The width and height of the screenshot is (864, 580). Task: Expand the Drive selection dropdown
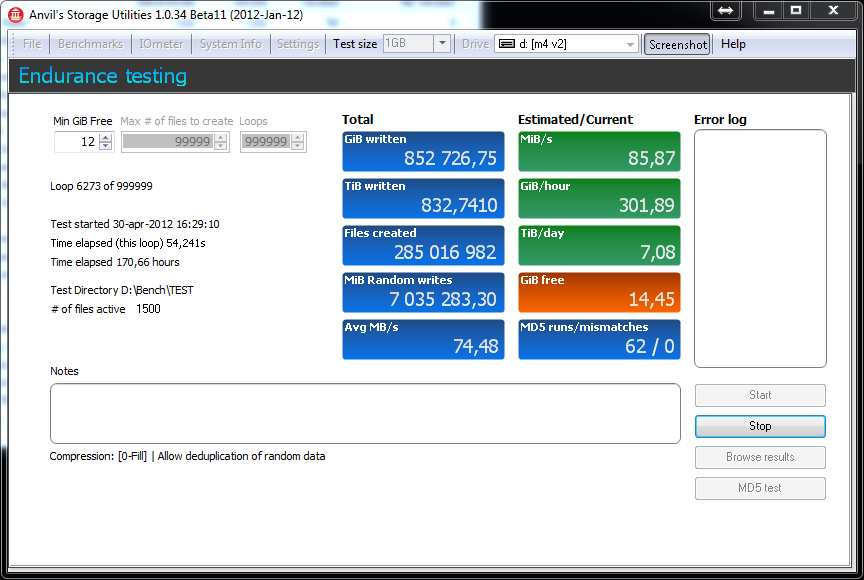630,44
